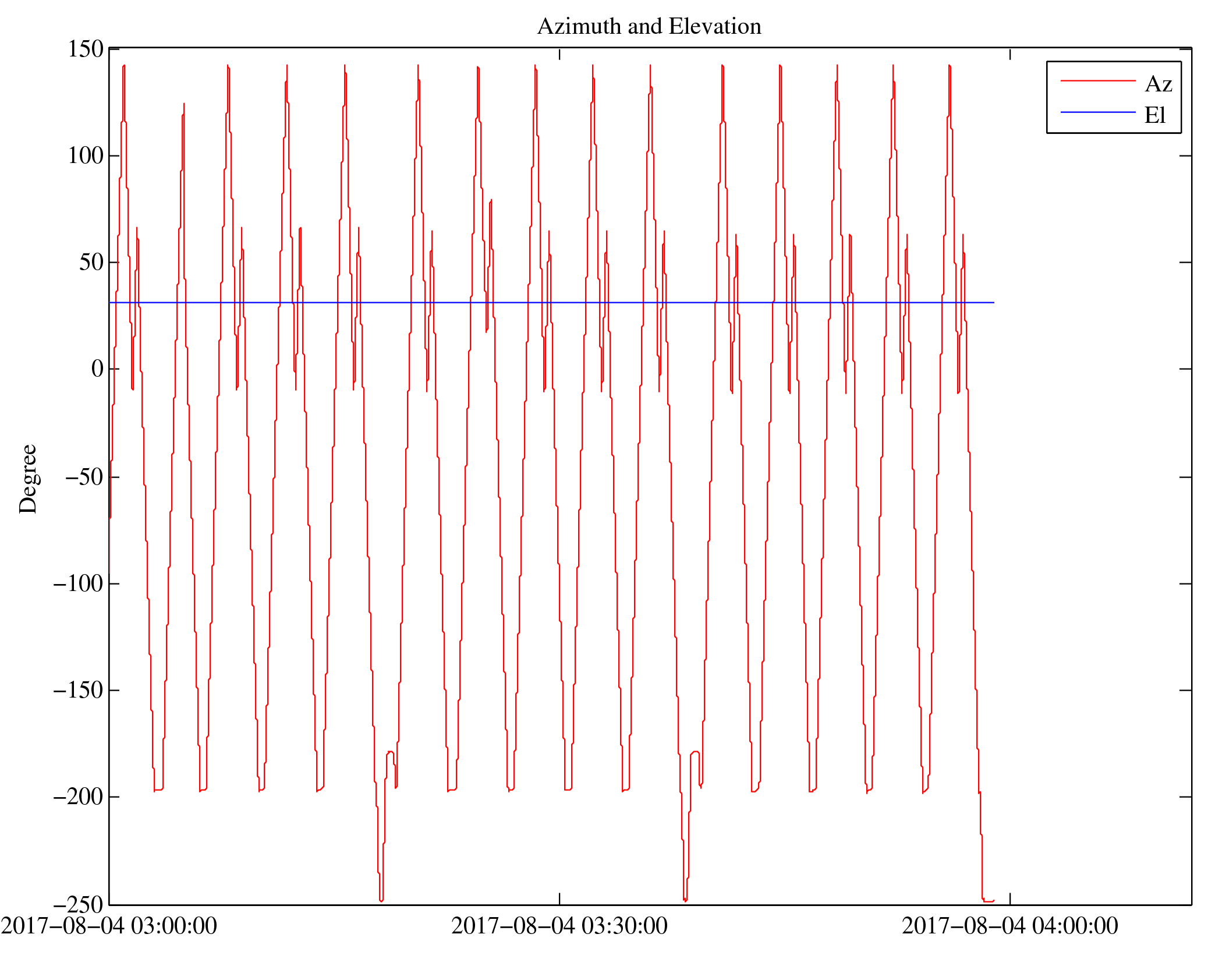
Task: Click the '2017-08-04 03:30:00' x-axis tick label
Action: tap(559, 925)
